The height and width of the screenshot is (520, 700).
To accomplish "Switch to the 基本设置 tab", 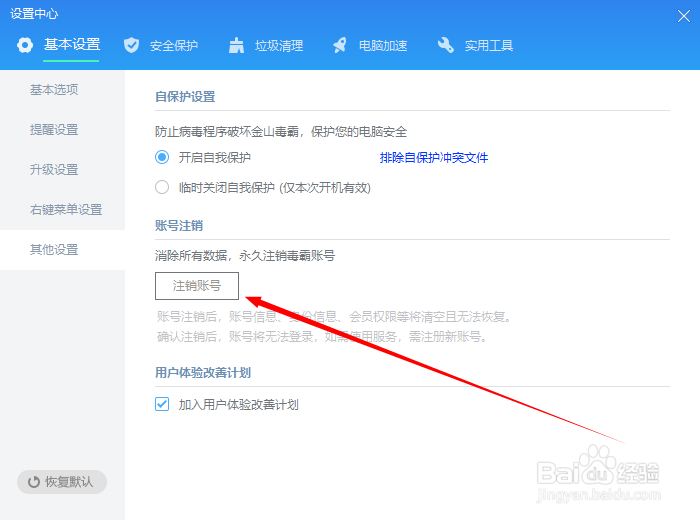I will tap(71, 45).
